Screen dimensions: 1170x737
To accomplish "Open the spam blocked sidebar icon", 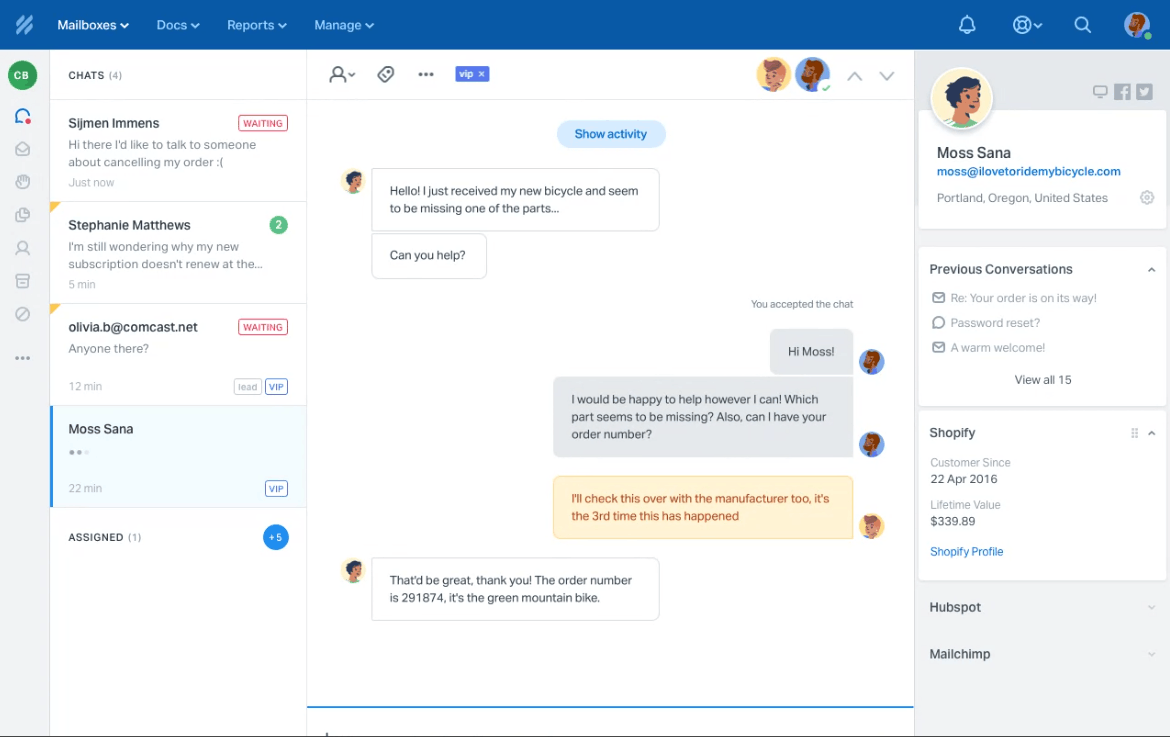I will pos(22,314).
